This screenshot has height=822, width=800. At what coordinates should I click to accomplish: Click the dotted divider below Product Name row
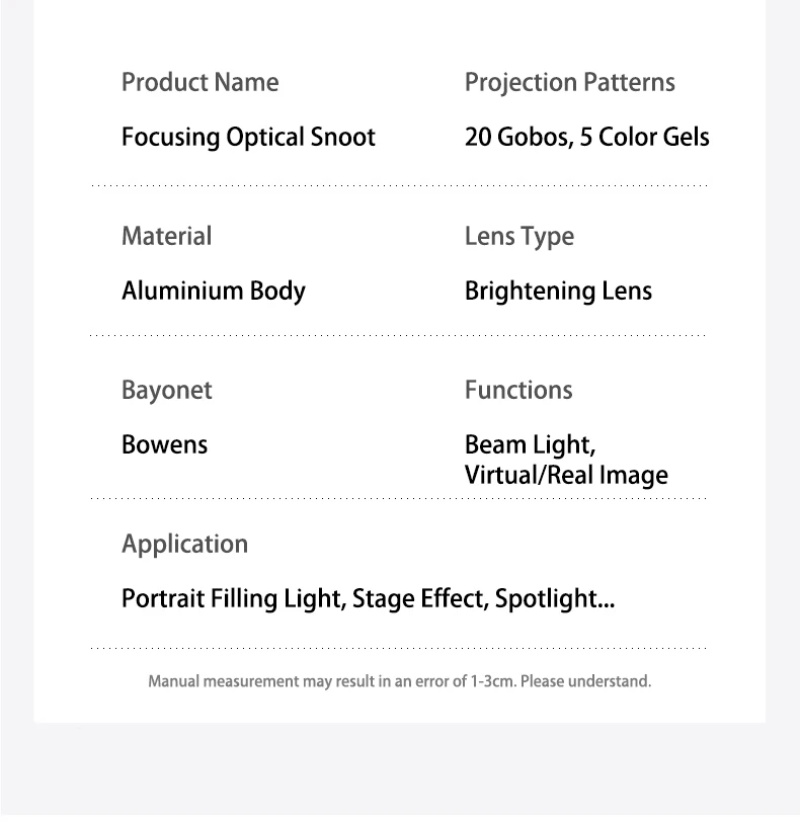[x=399, y=186]
